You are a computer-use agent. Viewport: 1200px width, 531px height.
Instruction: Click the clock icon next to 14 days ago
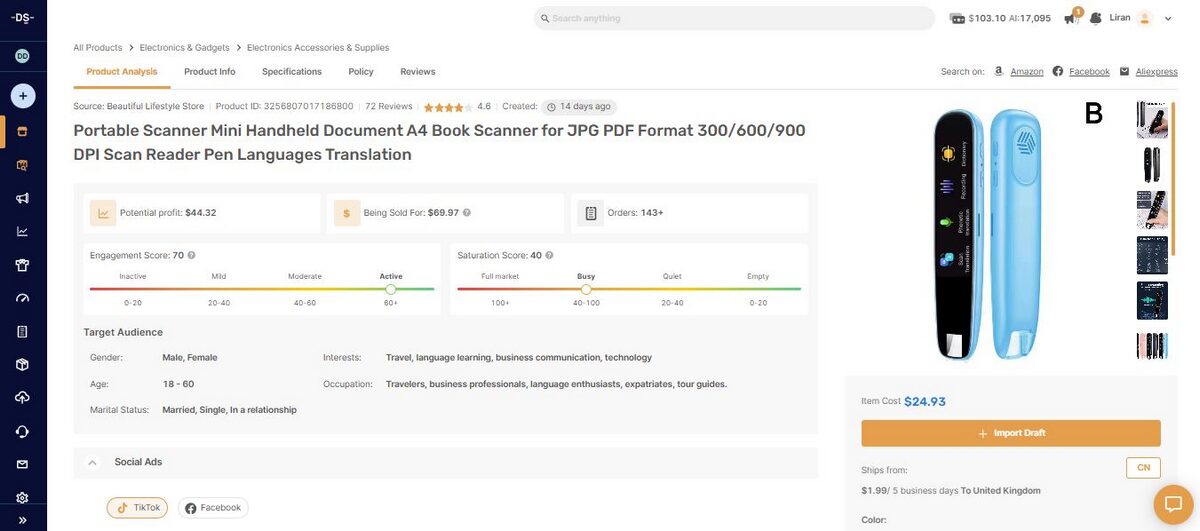point(551,106)
